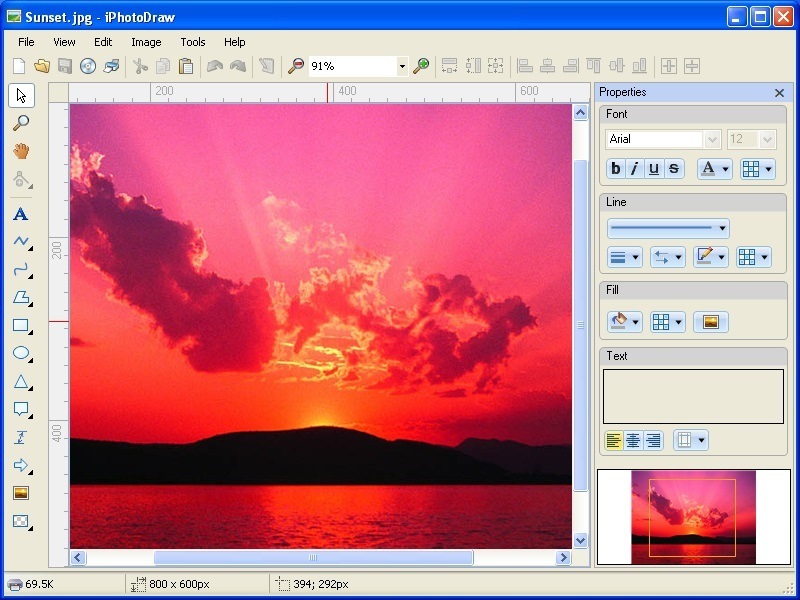Select the Zoom tool in the left toolbar
Viewport: 800px width, 600px height.
pos(22,123)
